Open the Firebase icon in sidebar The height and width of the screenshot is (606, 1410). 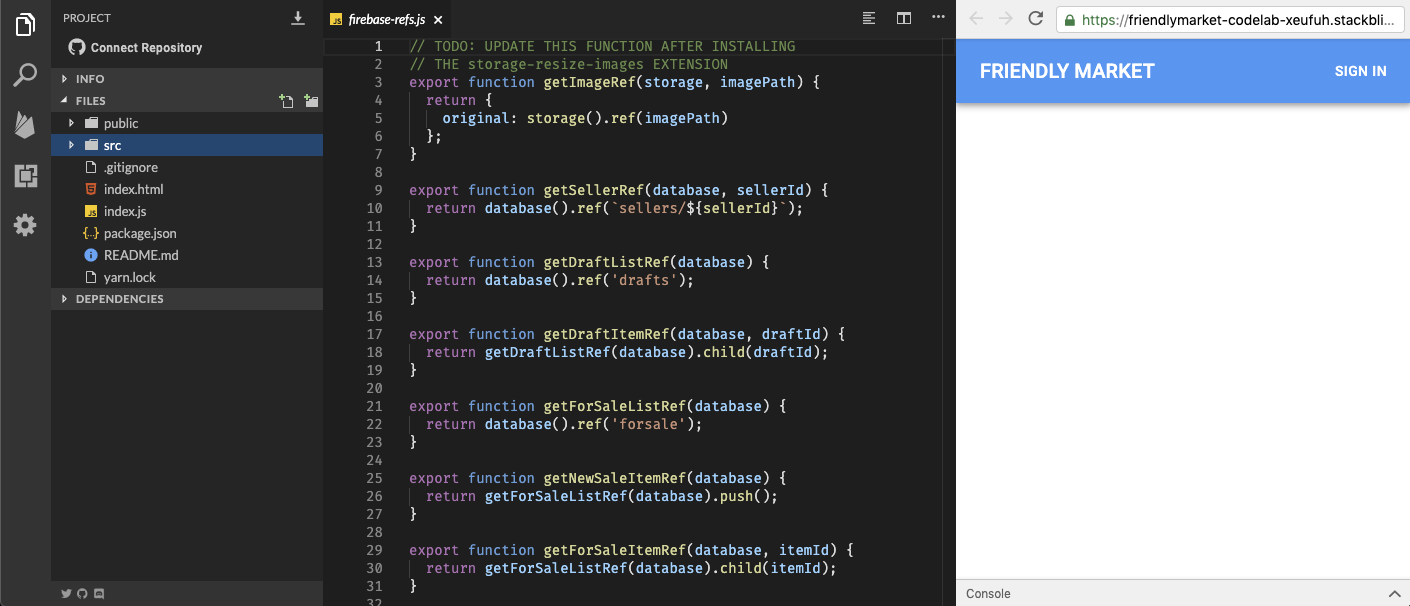[25, 125]
